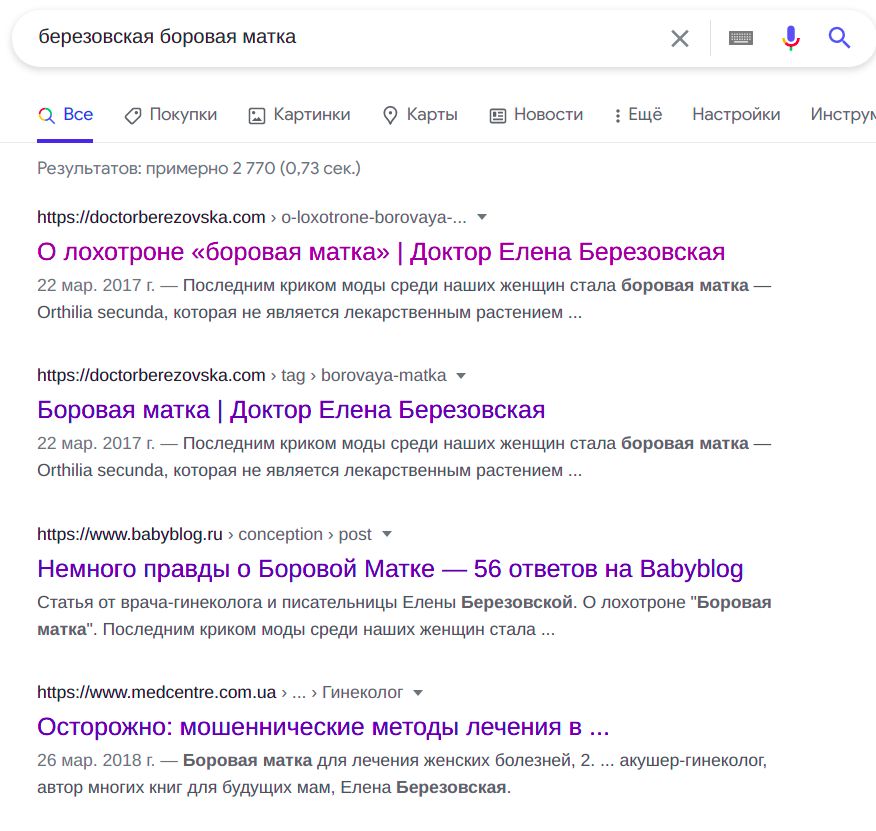Open the on-screen keyboard icon
This screenshot has width=876, height=831.
[740, 38]
